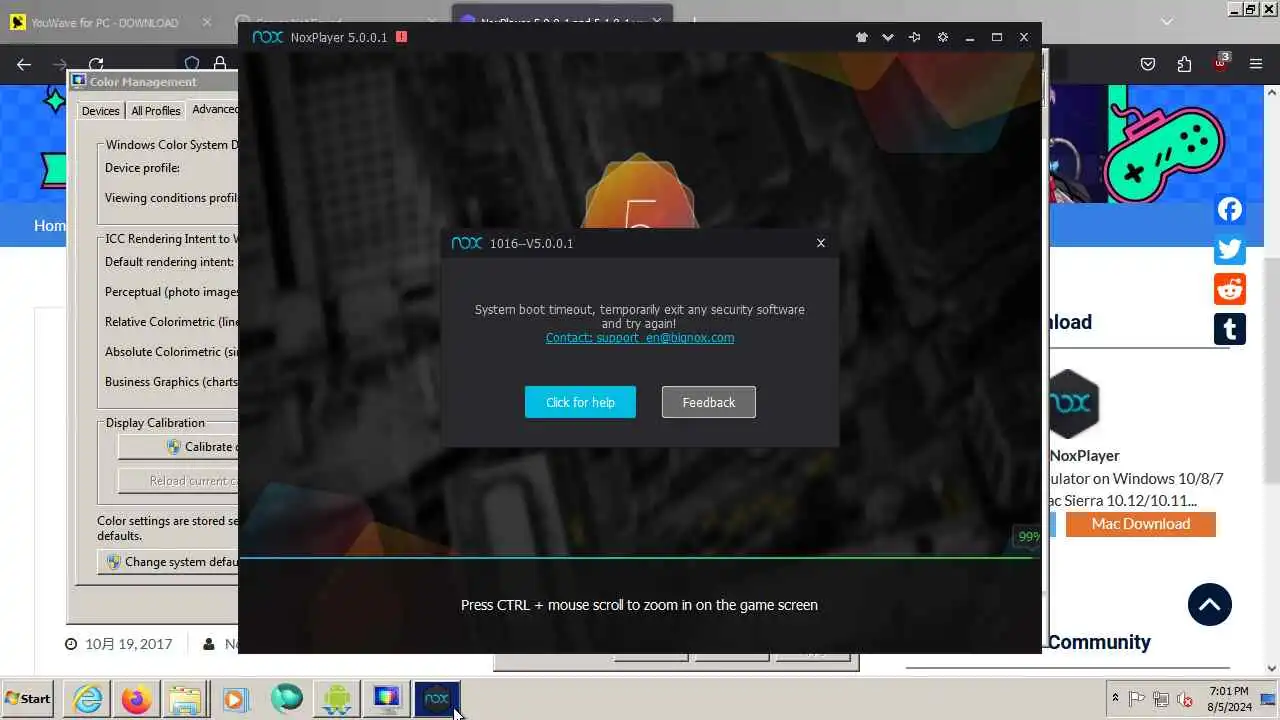The height and width of the screenshot is (720, 1280).
Task: Open Pocket save icon in Firefox toolbar
Action: tap(1148, 64)
